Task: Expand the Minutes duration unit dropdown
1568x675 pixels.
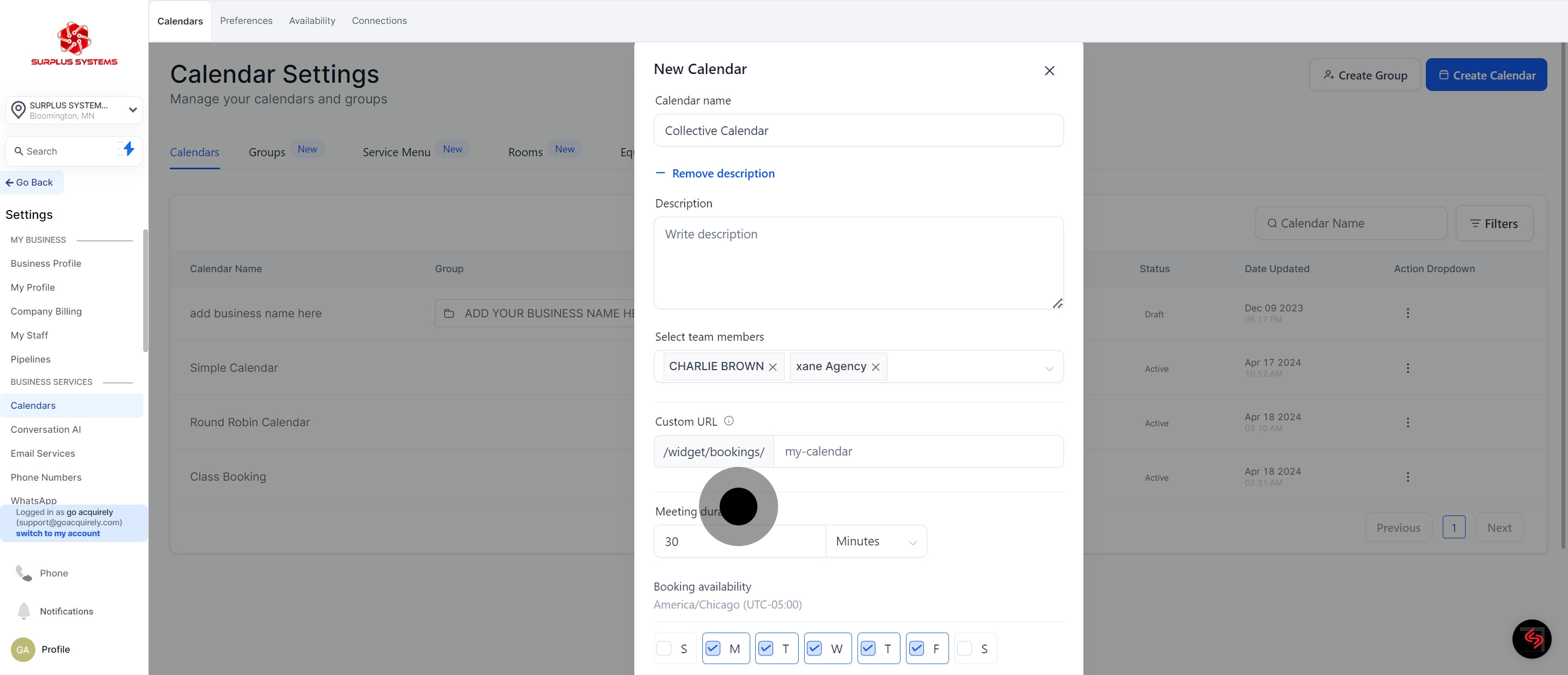Action: click(x=876, y=541)
